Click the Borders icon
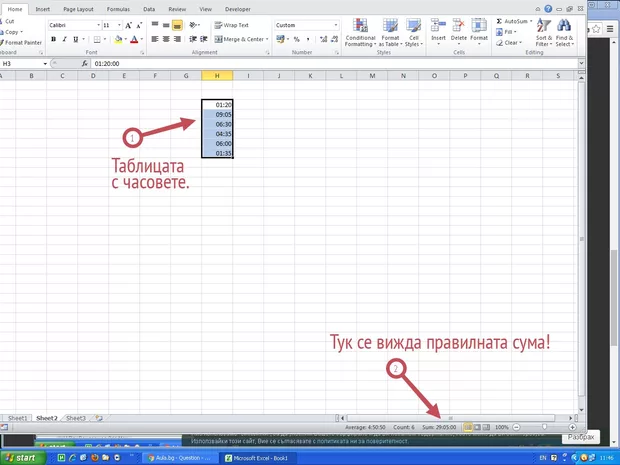Viewport: 620px width, 465px height. point(97,39)
